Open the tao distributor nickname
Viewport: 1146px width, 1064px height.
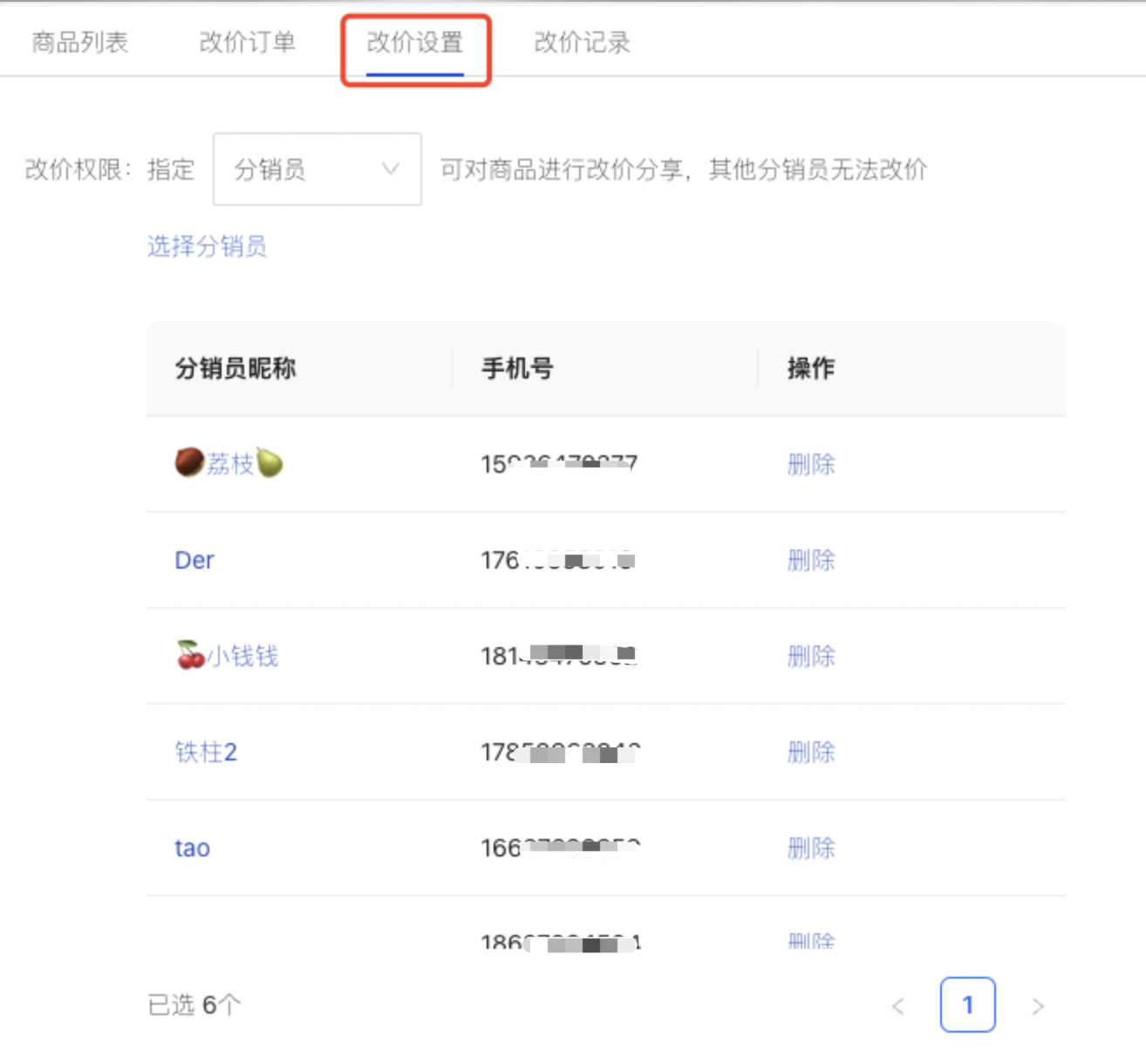click(x=193, y=848)
